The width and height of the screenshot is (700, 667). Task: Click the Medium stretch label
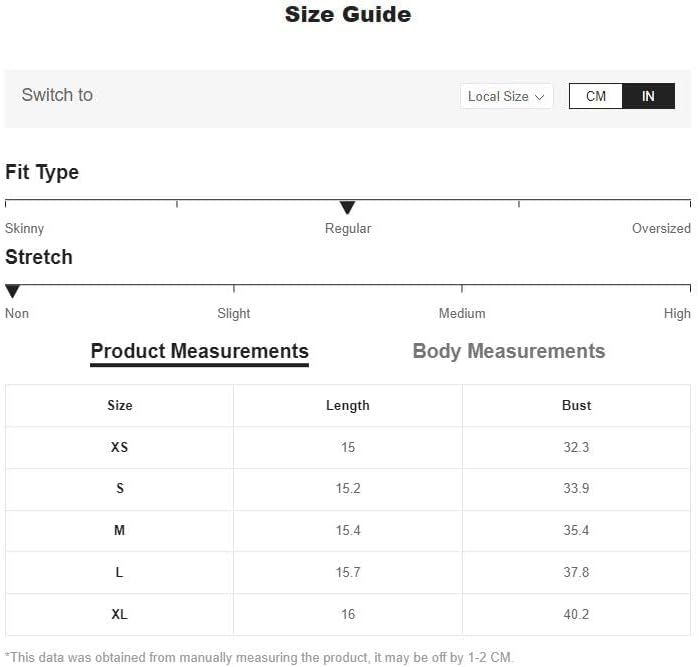point(462,313)
